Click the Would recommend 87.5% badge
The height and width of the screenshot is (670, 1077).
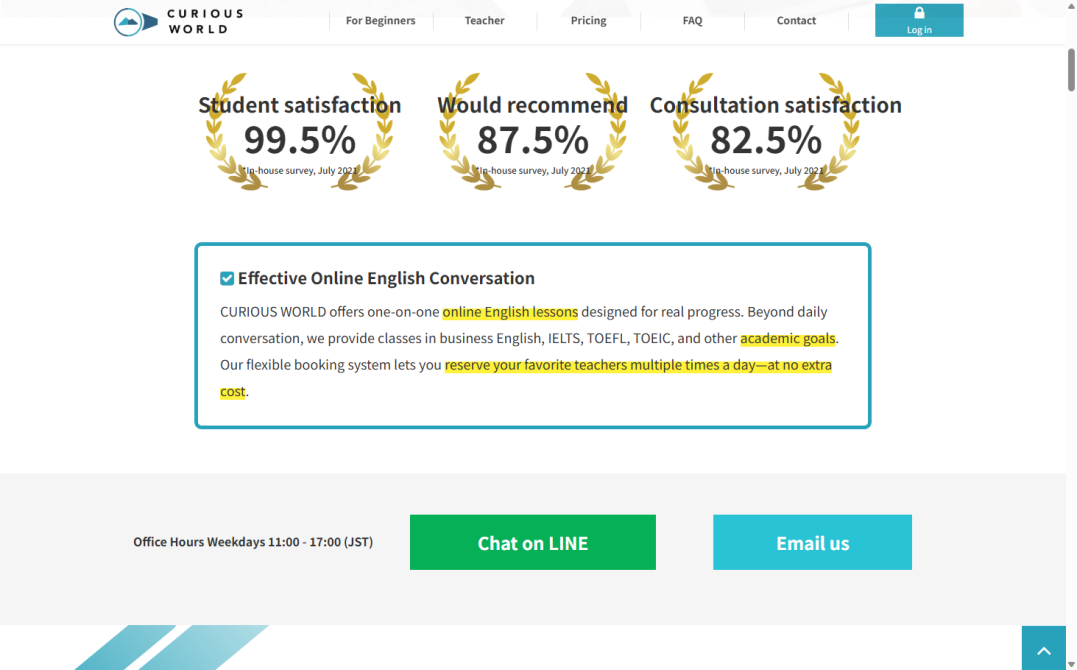(x=533, y=131)
